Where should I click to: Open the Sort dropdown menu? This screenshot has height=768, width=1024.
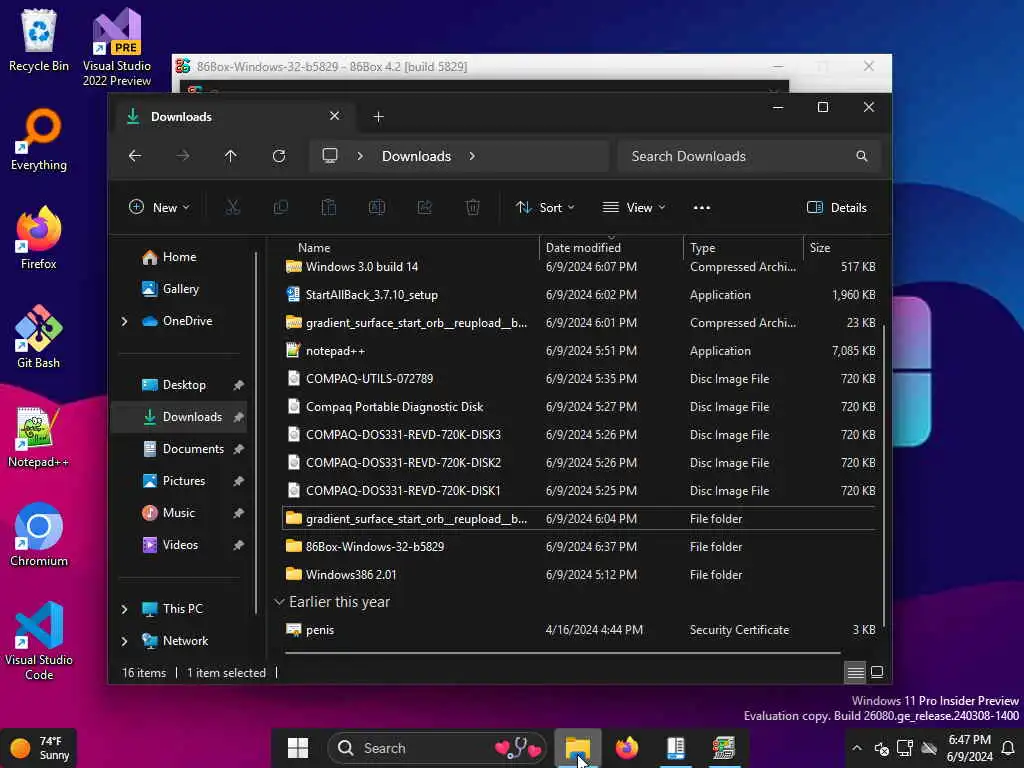[x=545, y=208]
